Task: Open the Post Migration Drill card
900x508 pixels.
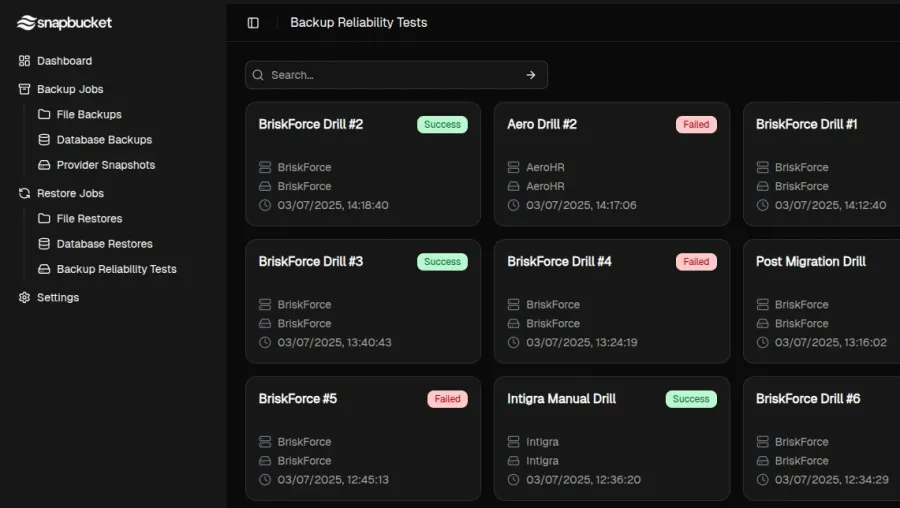Action: pos(821,301)
